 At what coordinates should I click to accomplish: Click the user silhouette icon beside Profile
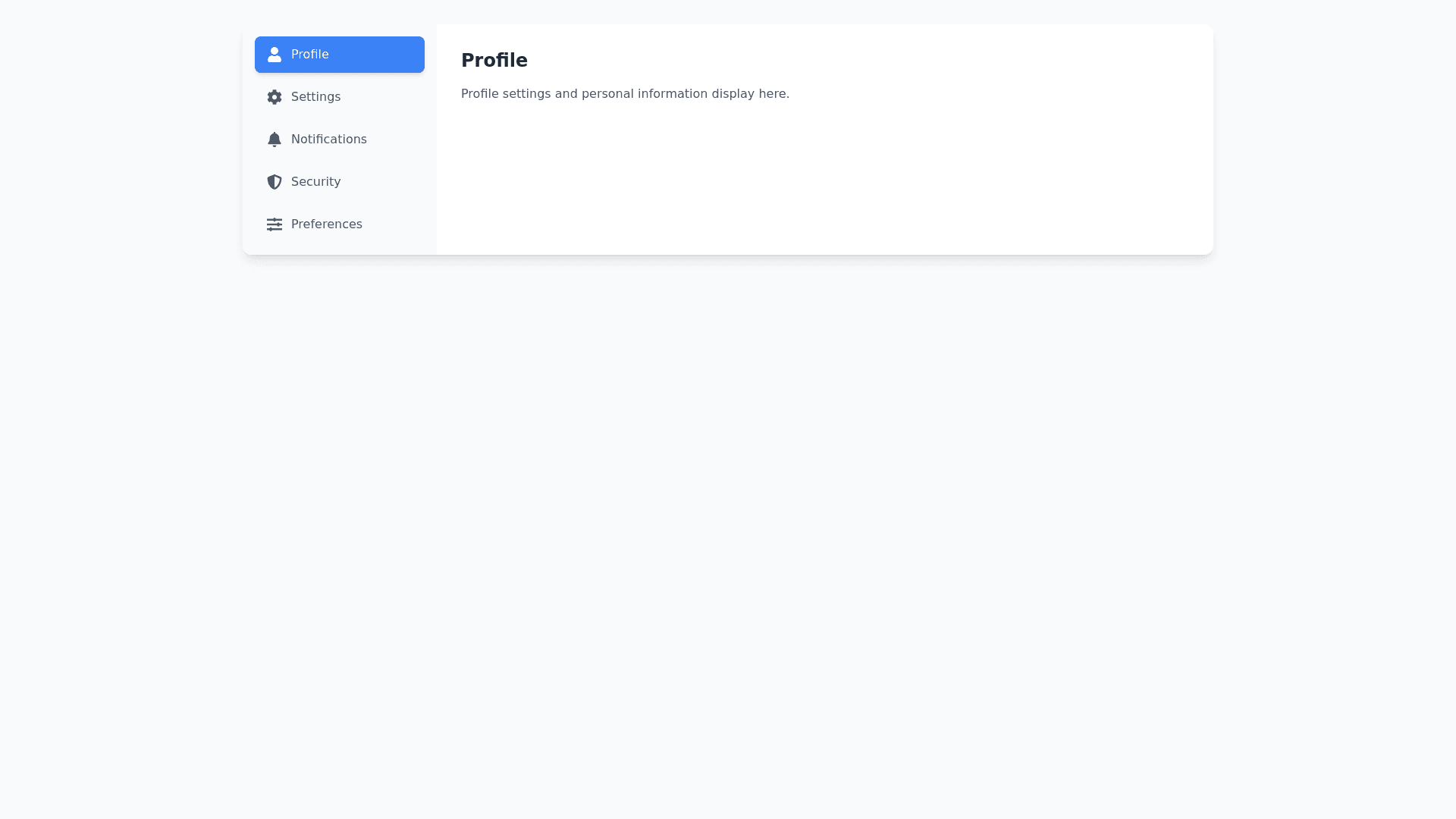(x=275, y=55)
